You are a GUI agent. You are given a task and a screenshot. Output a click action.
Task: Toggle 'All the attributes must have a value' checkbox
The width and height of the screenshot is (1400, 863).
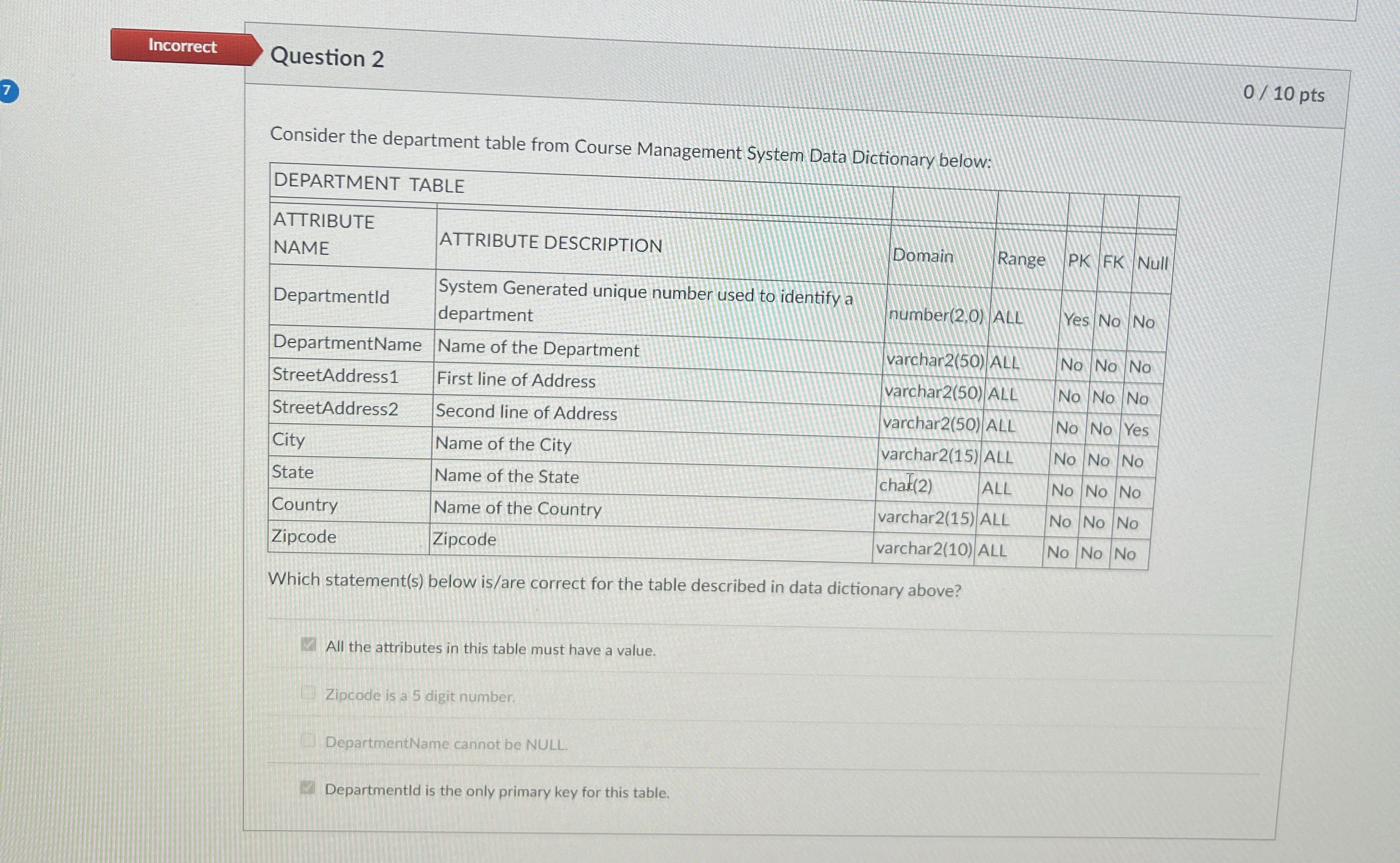pyautogui.click(x=308, y=645)
